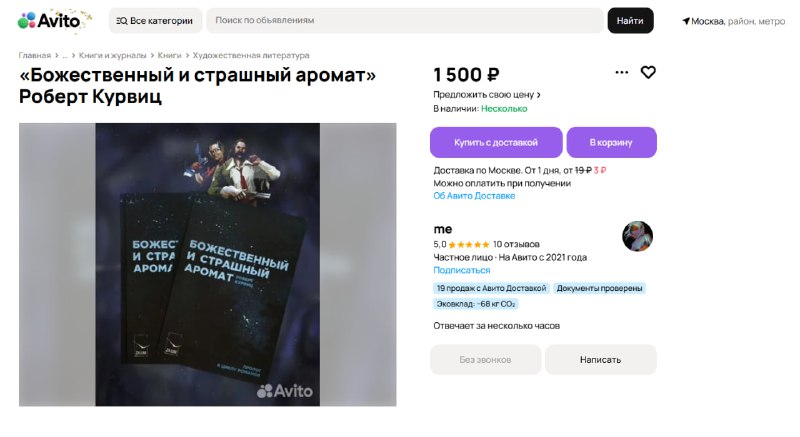Click the Найти search button

(x=630, y=21)
